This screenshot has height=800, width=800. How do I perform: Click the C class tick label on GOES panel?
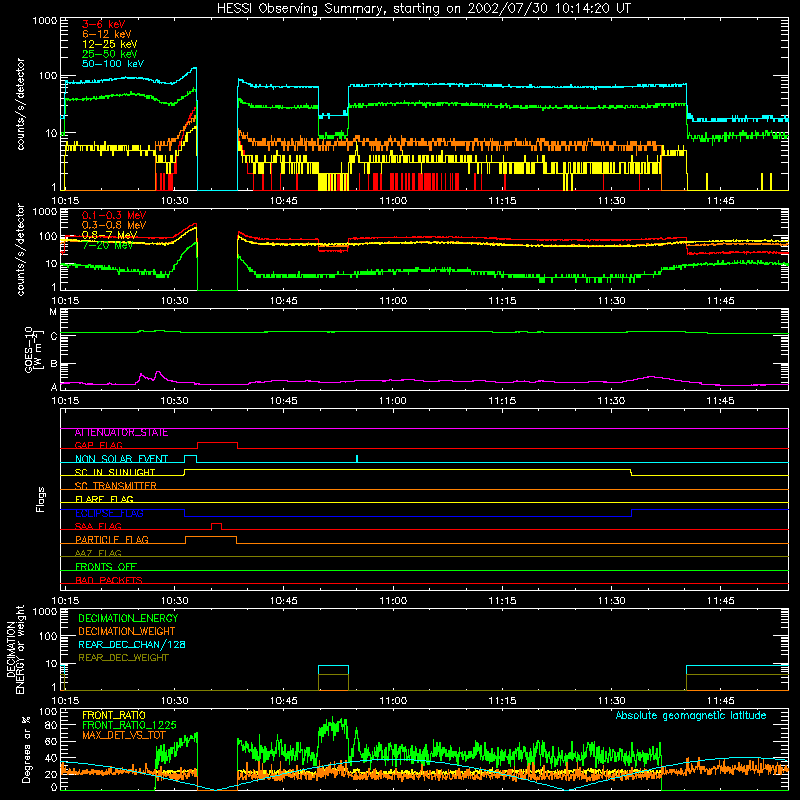(54, 337)
